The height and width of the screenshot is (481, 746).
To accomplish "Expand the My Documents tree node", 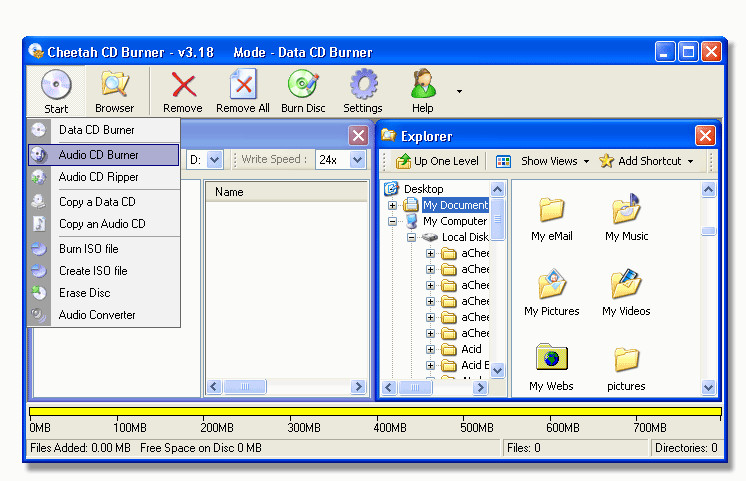I will (393, 206).
